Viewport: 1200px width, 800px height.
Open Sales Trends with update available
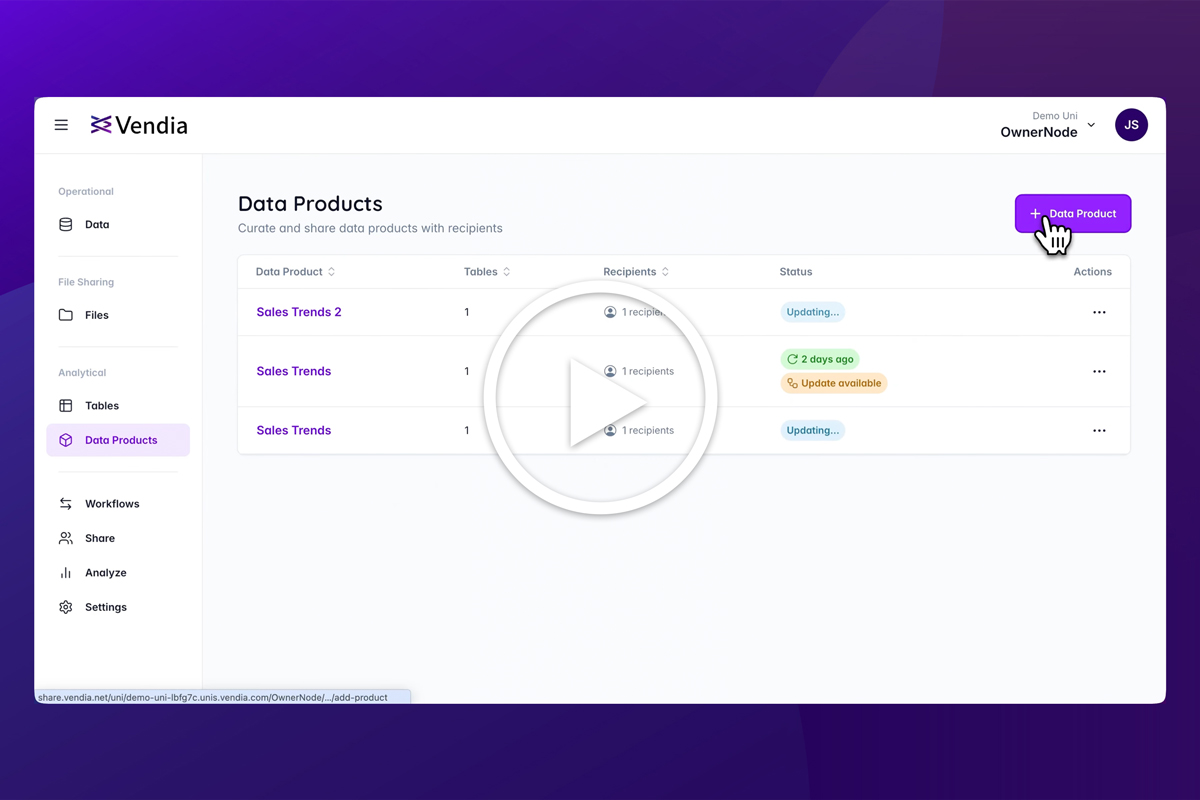click(294, 371)
